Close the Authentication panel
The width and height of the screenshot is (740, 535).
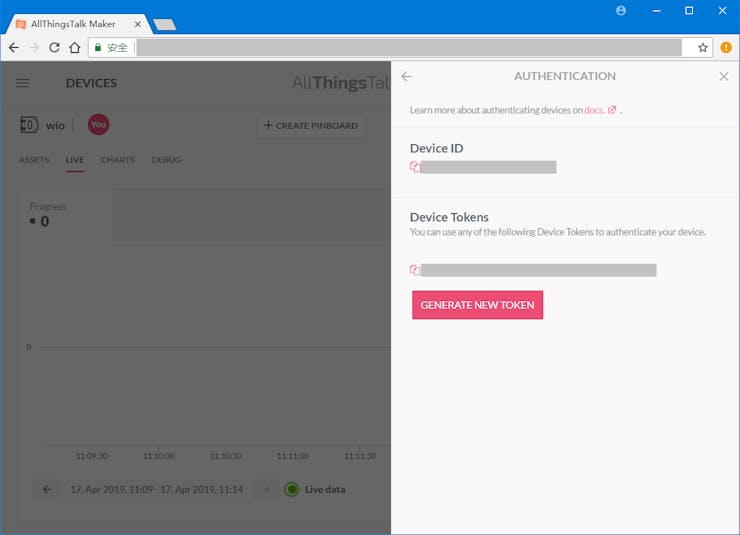(723, 76)
